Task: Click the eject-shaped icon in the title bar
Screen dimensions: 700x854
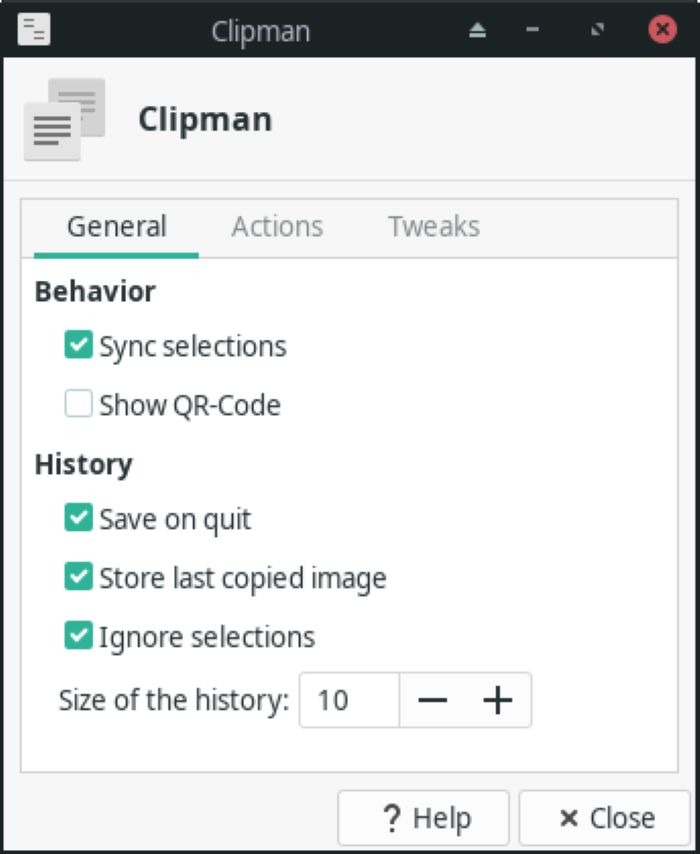Action: coord(477,30)
